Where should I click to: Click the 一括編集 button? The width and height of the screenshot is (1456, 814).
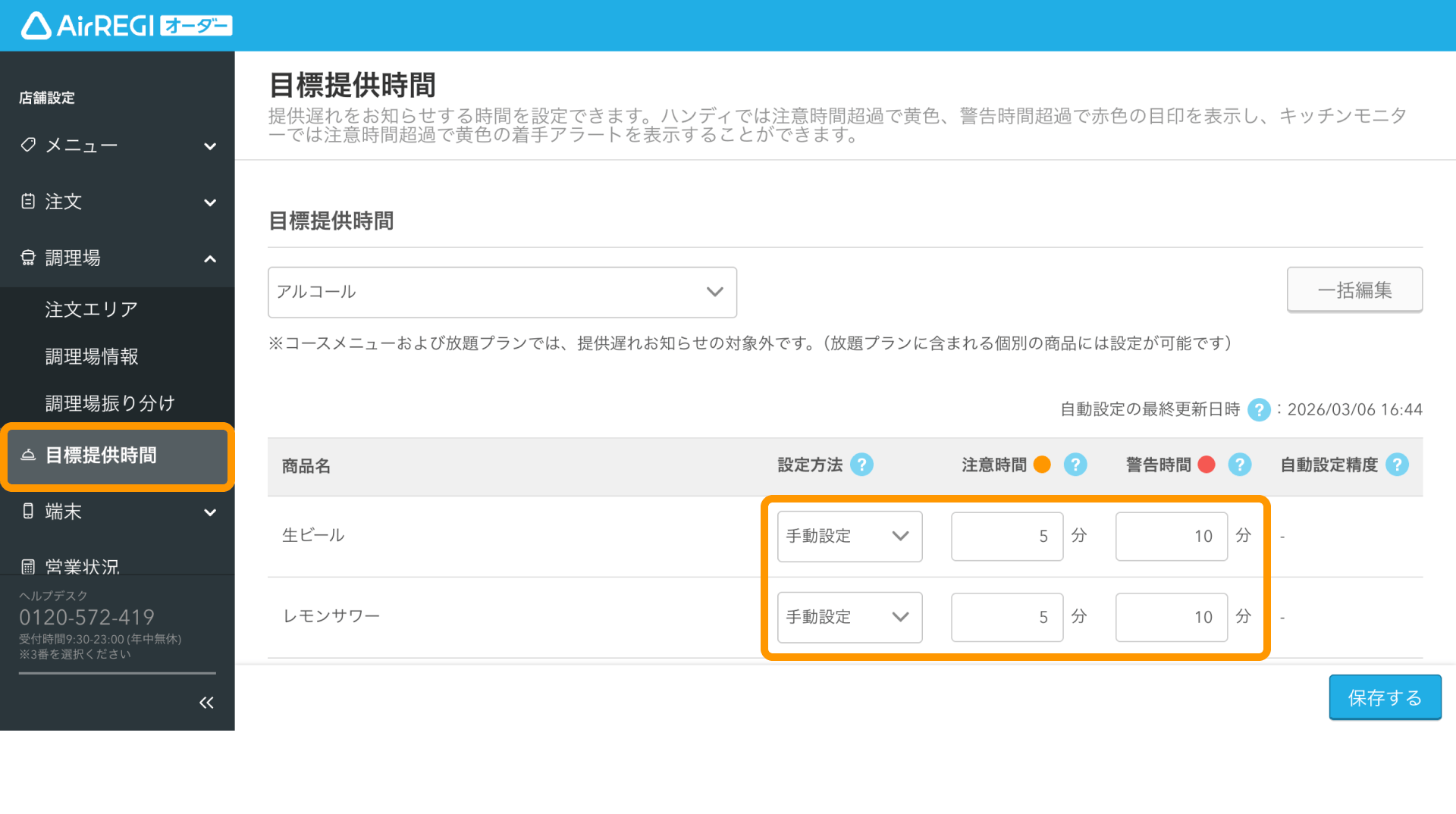[x=1354, y=290]
